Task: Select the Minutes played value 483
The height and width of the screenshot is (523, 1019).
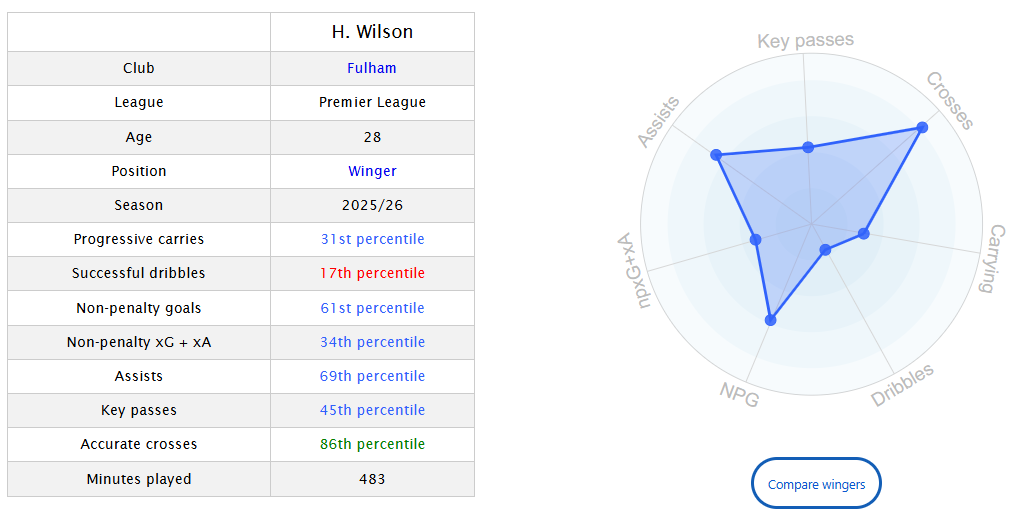Action: 372,479
